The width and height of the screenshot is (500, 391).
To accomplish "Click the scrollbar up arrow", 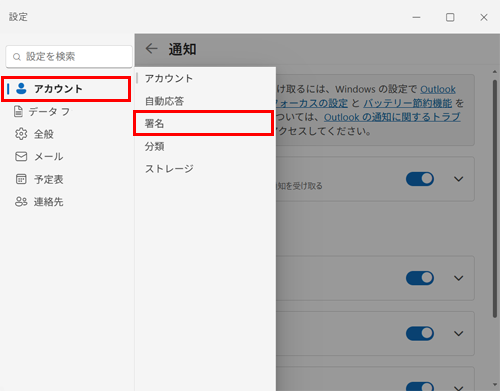I will coord(495,72).
